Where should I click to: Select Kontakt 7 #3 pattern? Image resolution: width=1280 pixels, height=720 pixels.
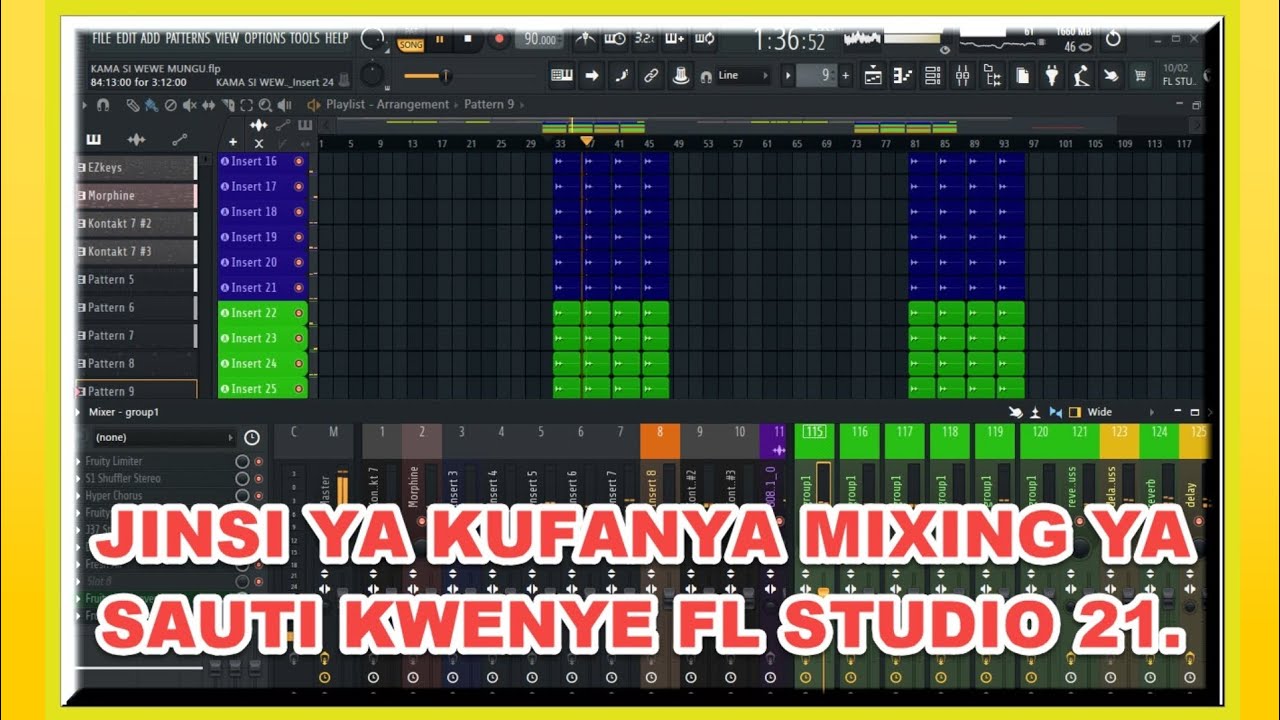[137, 252]
